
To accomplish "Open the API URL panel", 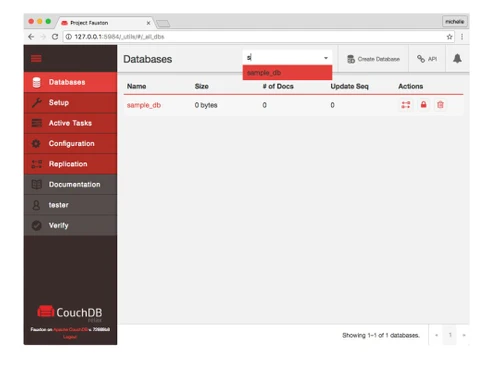I will point(427,59).
